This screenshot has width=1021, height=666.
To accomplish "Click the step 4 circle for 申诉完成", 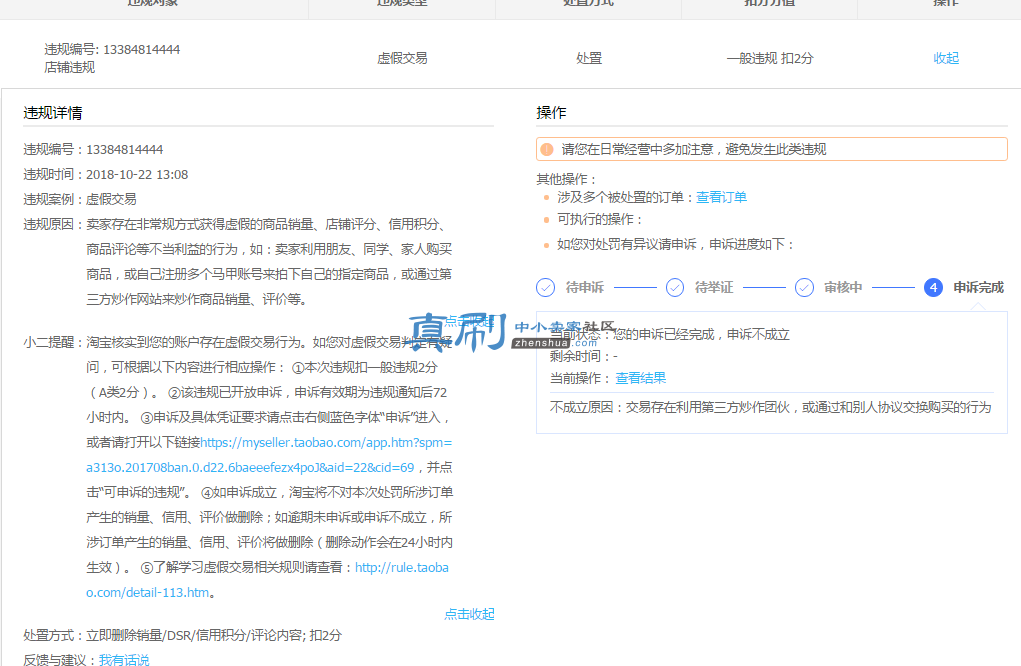I will (933, 287).
